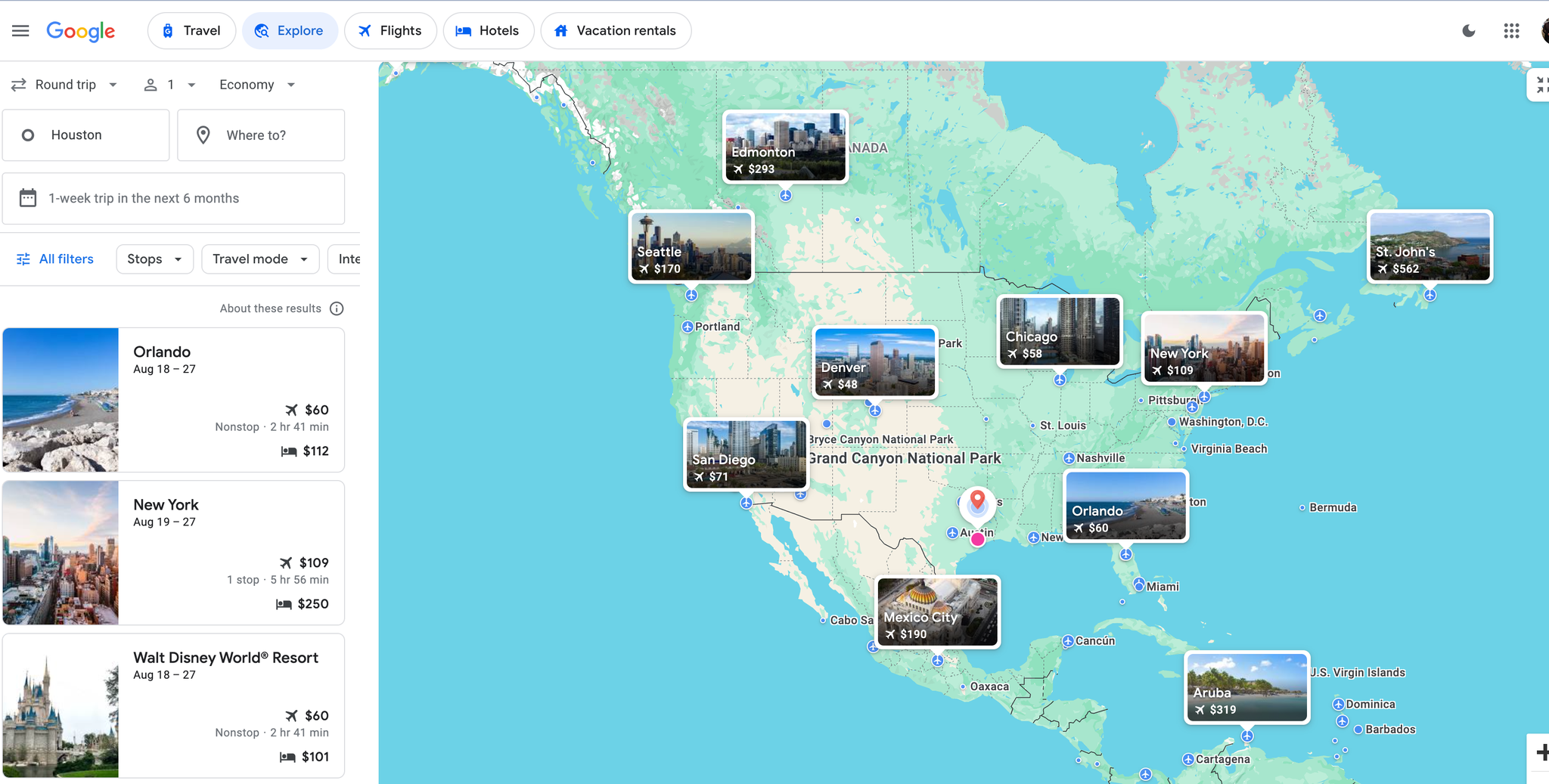Click the calendar icon for trip dates
Viewport: 1549px width, 784px height.
pos(28,198)
